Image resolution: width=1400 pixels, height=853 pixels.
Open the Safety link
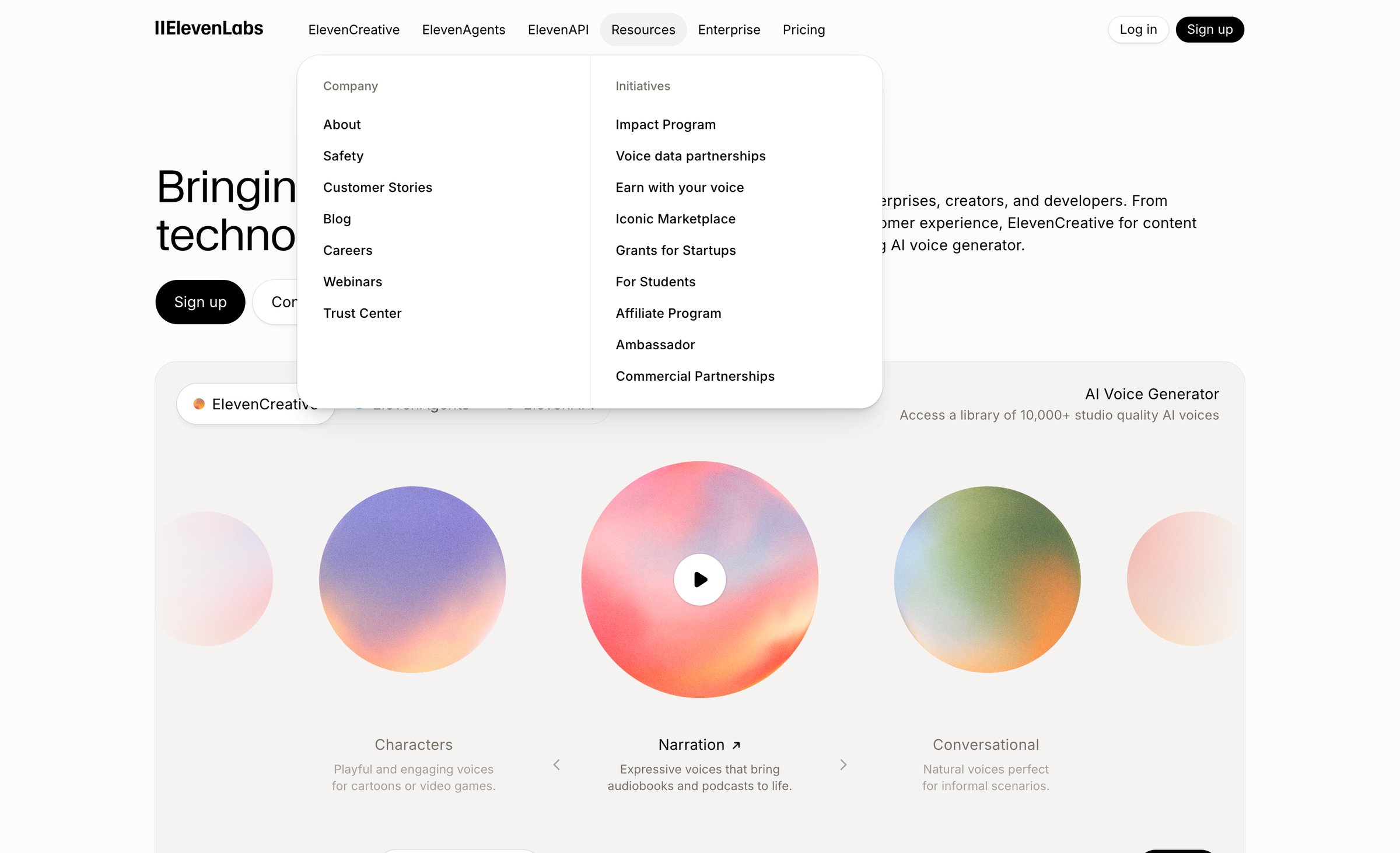click(x=343, y=156)
